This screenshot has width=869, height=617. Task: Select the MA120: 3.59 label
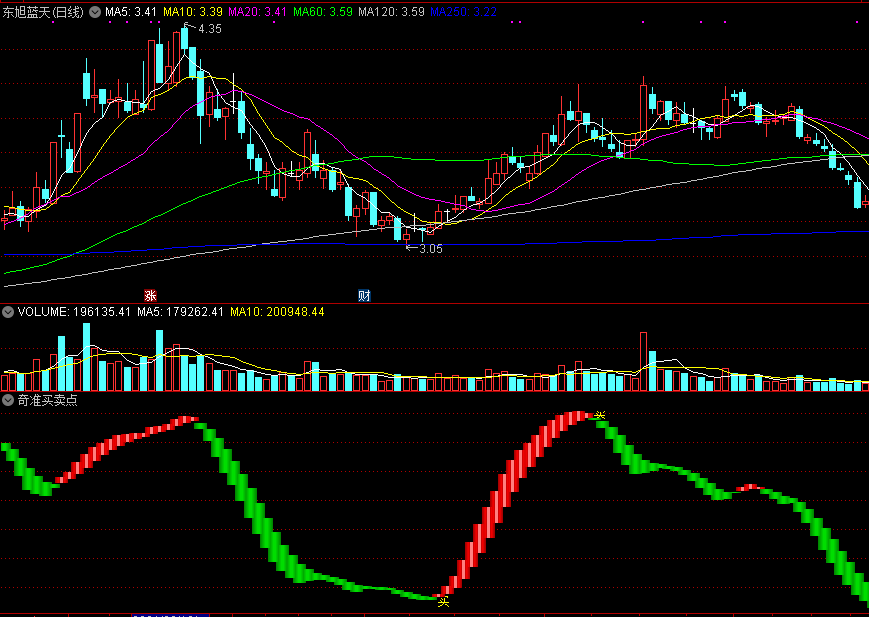(391, 12)
